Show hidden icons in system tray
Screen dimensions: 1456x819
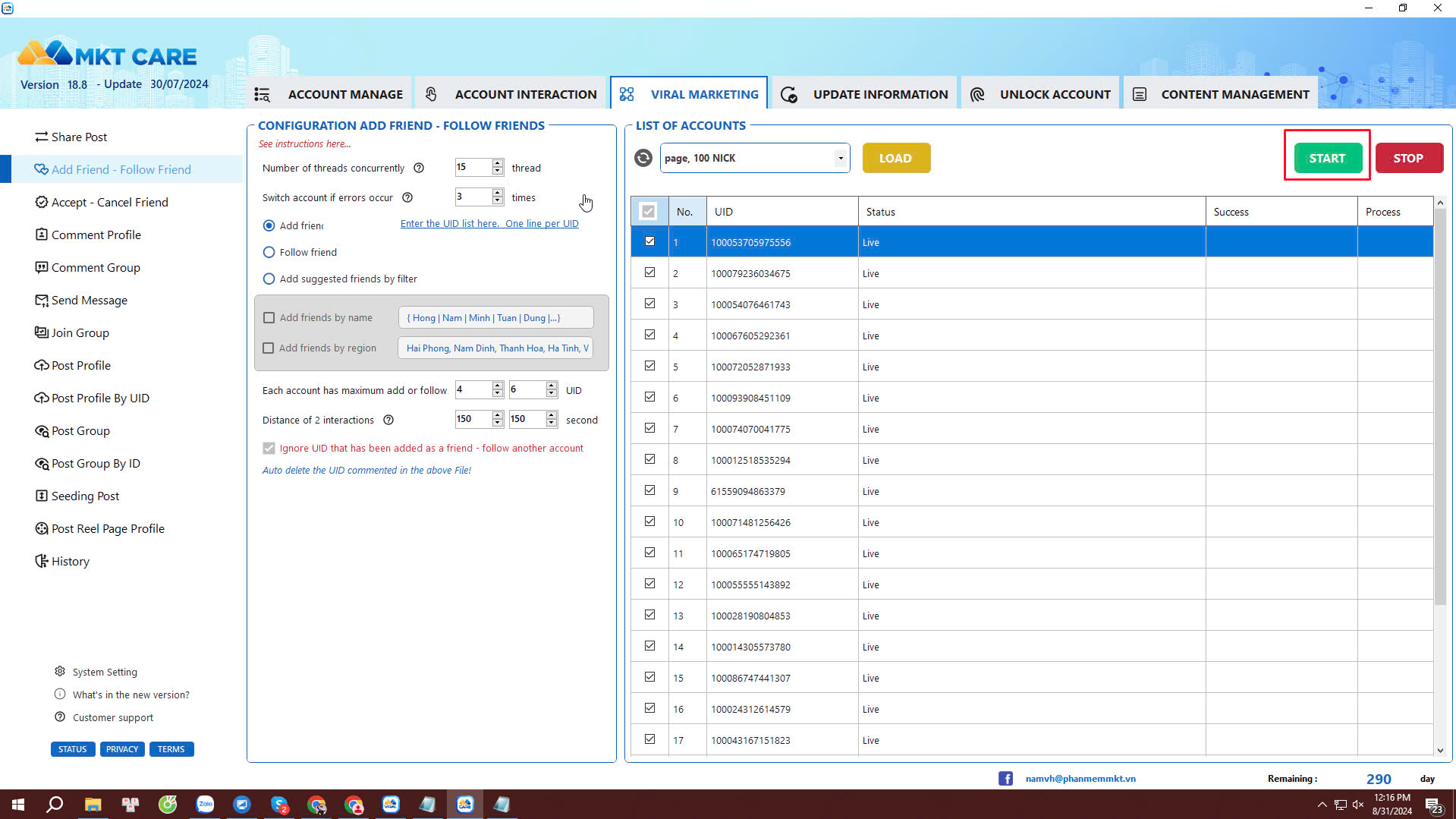pyautogui.click(x=1322, y=805)
